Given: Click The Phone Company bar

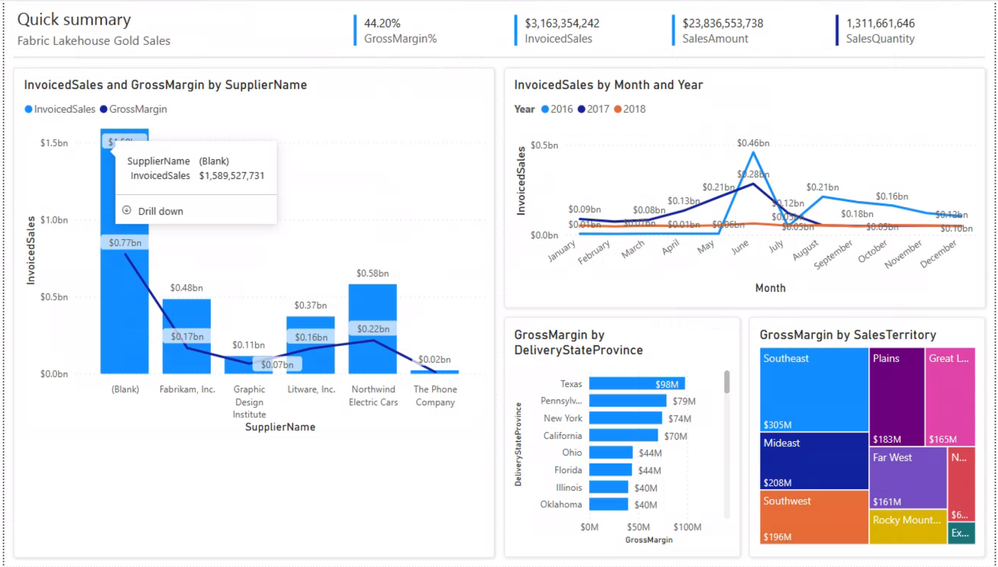Looking at the screenshot, I should pos(435,372).
